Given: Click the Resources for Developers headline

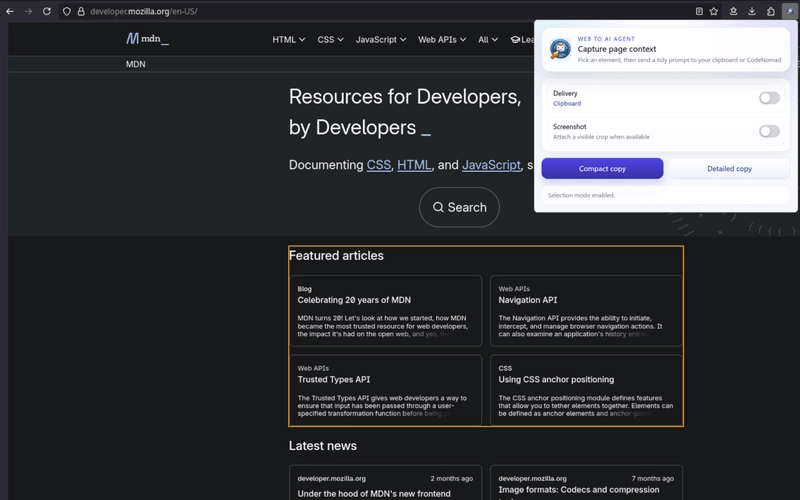Looking at the screenshot, I should coord(405,112).
